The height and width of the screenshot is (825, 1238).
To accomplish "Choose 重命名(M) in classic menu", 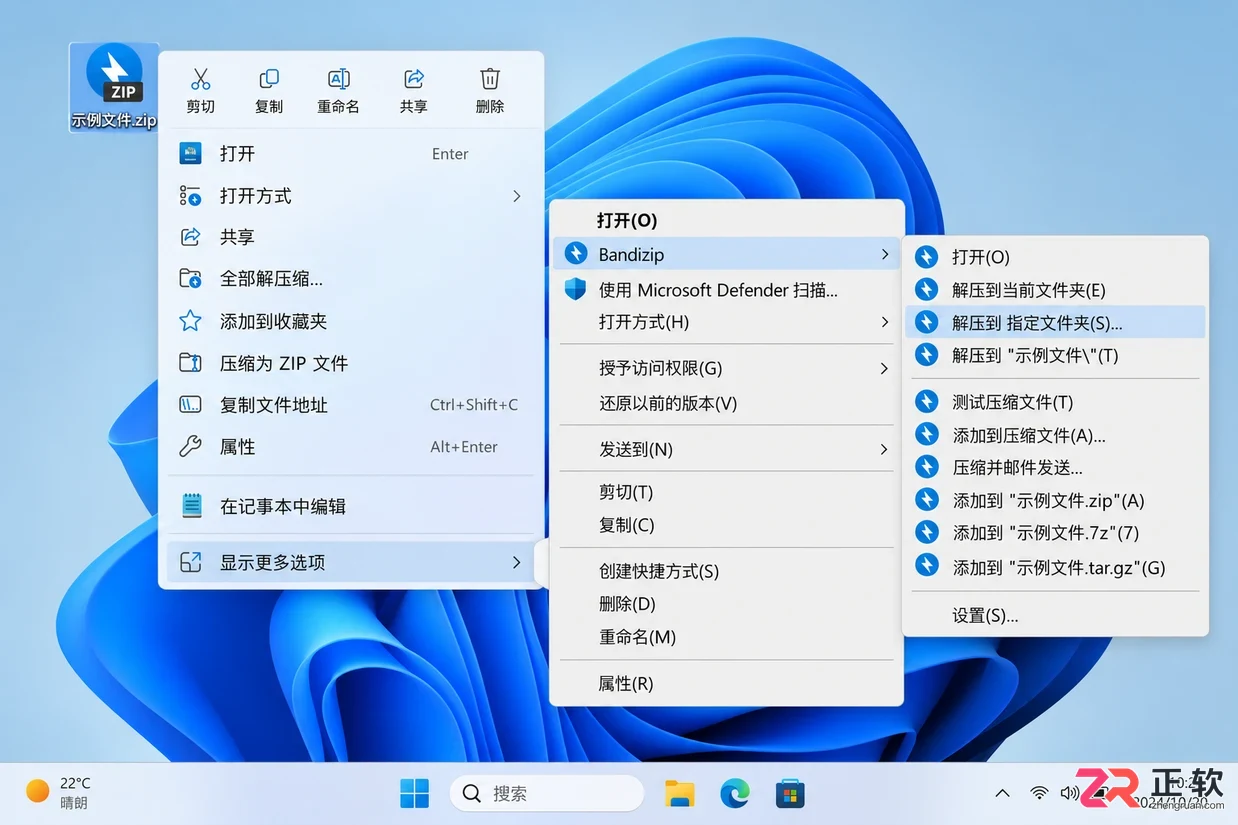I will click(727, 637).
